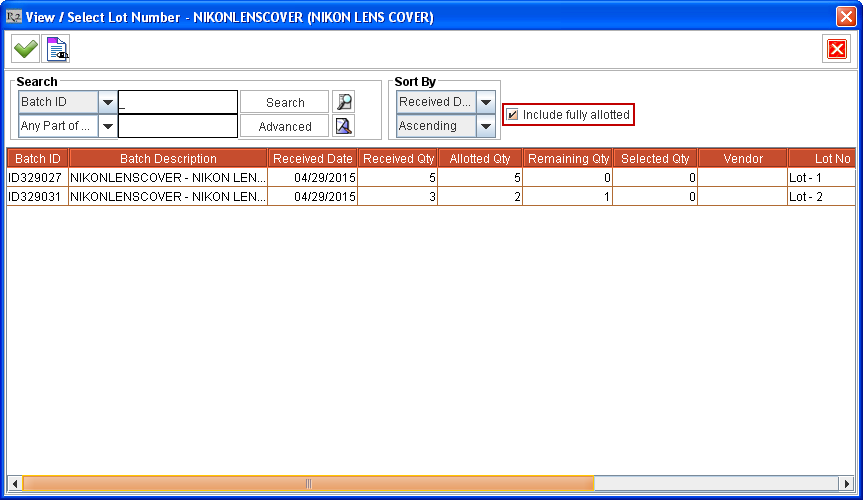This screenshot has width=863, height=500.
Task: Click the Received Qty column header
Action: click(x=398, y=159)
